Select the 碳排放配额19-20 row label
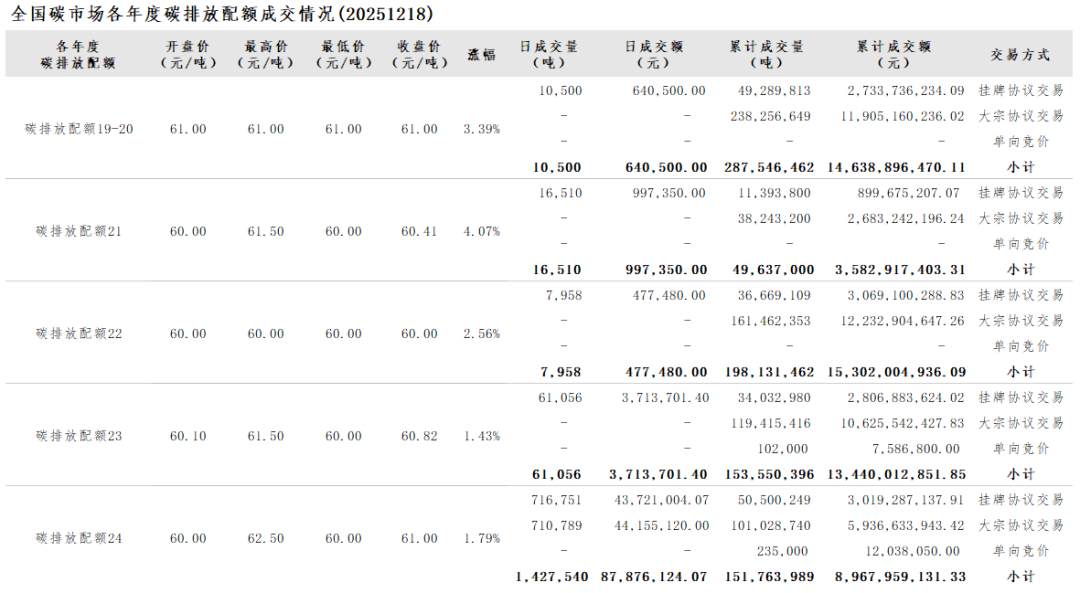The width and height of the screenshot is (1080, 593). pos(79,129)
